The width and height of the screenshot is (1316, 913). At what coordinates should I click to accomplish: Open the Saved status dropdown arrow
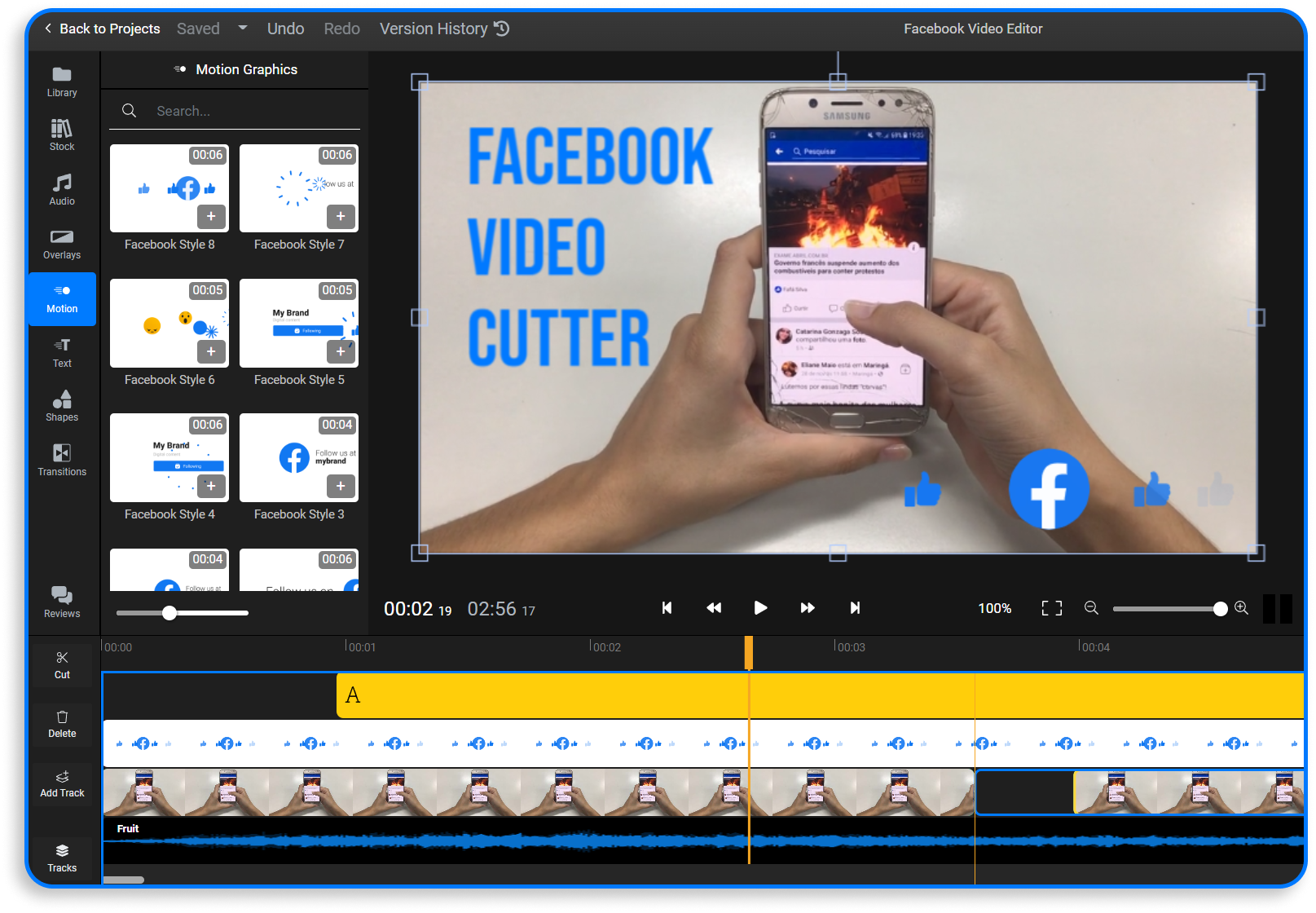[242, 28]
